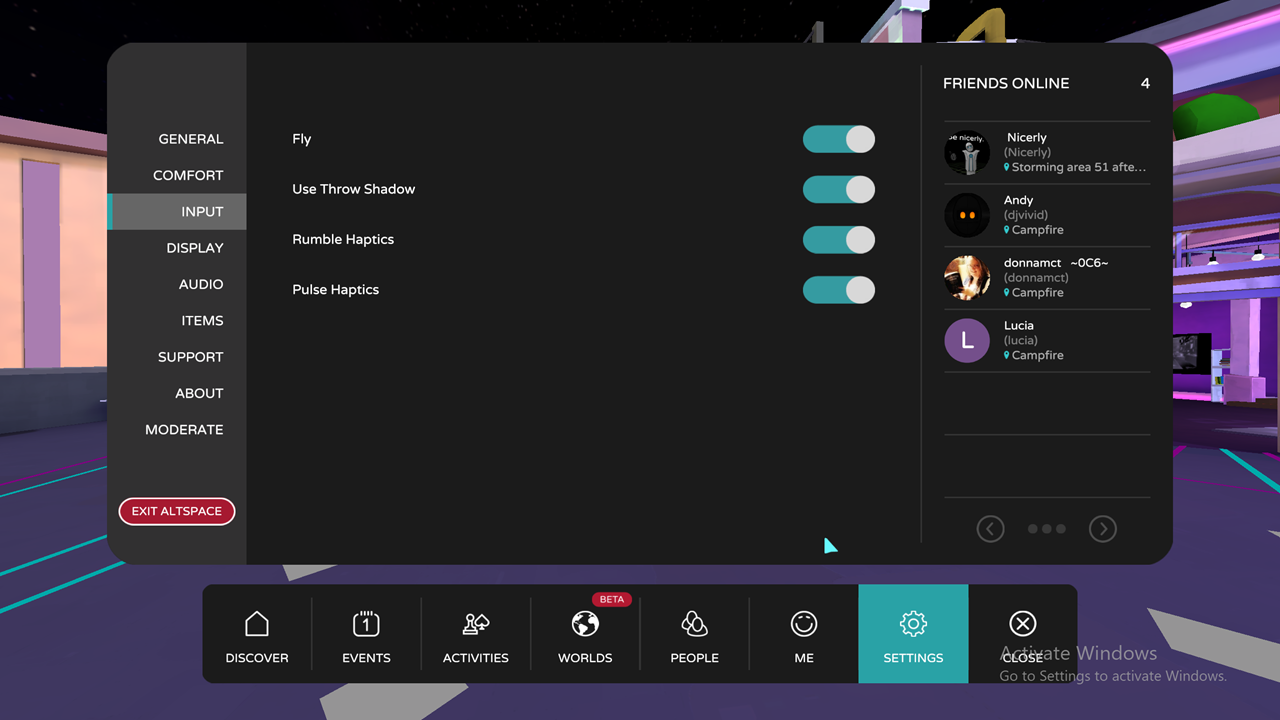Click the 'Rumble Haptics' label
Viewport: 1280px width, 720px height.
[x=343, y=240]
